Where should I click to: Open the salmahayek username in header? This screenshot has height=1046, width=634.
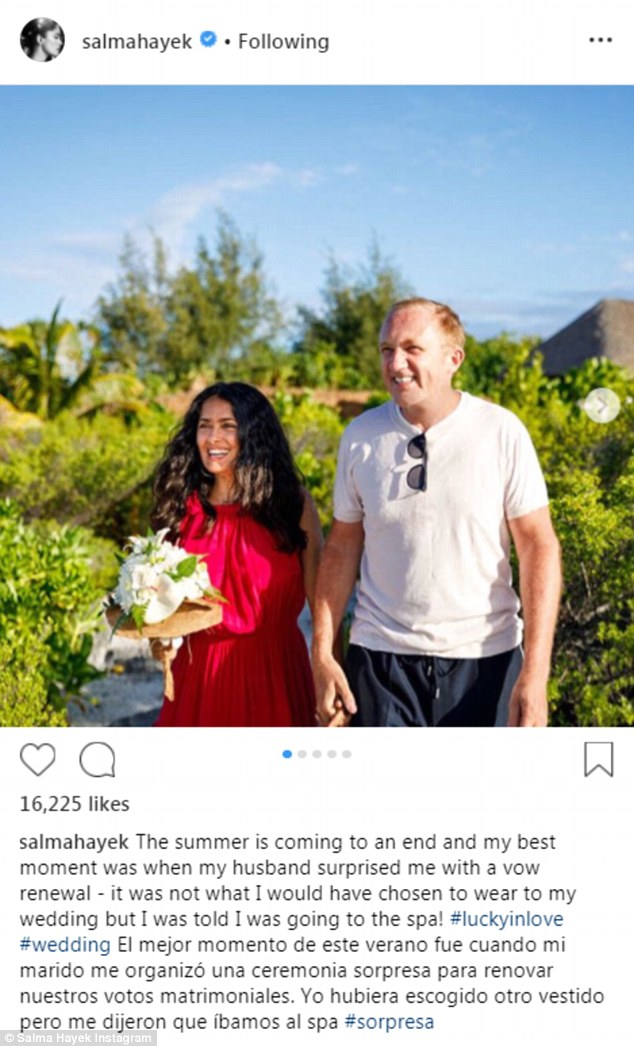pos(137,42)
